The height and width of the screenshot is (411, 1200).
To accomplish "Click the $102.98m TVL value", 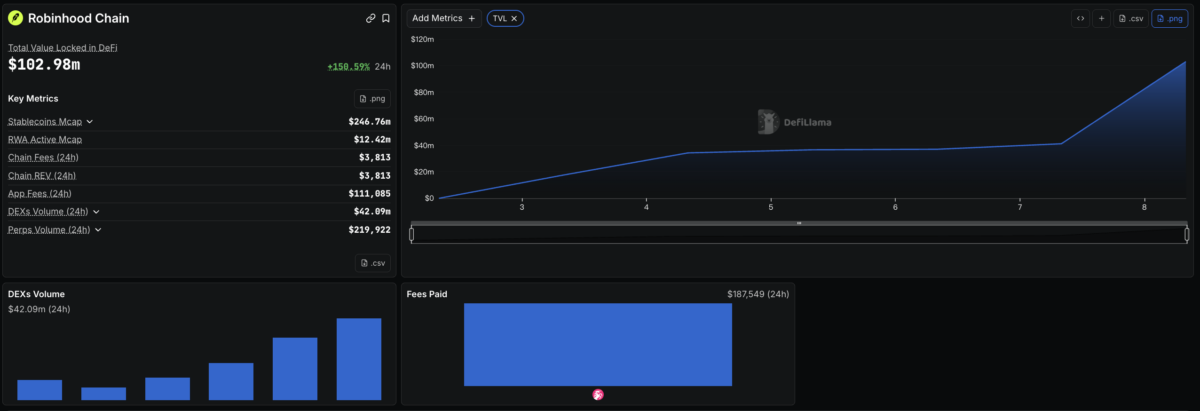I will 44,65.
